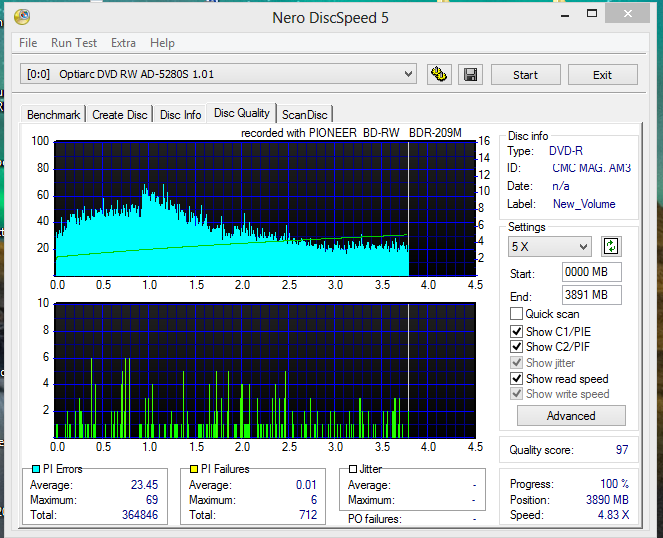
Task: Click the PI Errors graph area
Action: click(265, 209)
